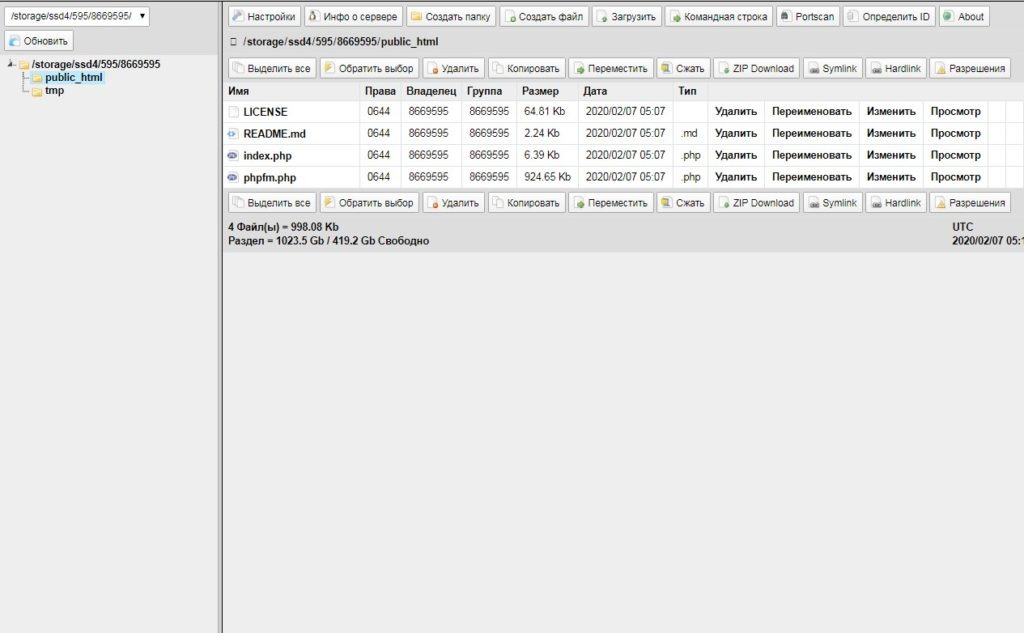Click the LICENSE file icon

pos(233,112)
